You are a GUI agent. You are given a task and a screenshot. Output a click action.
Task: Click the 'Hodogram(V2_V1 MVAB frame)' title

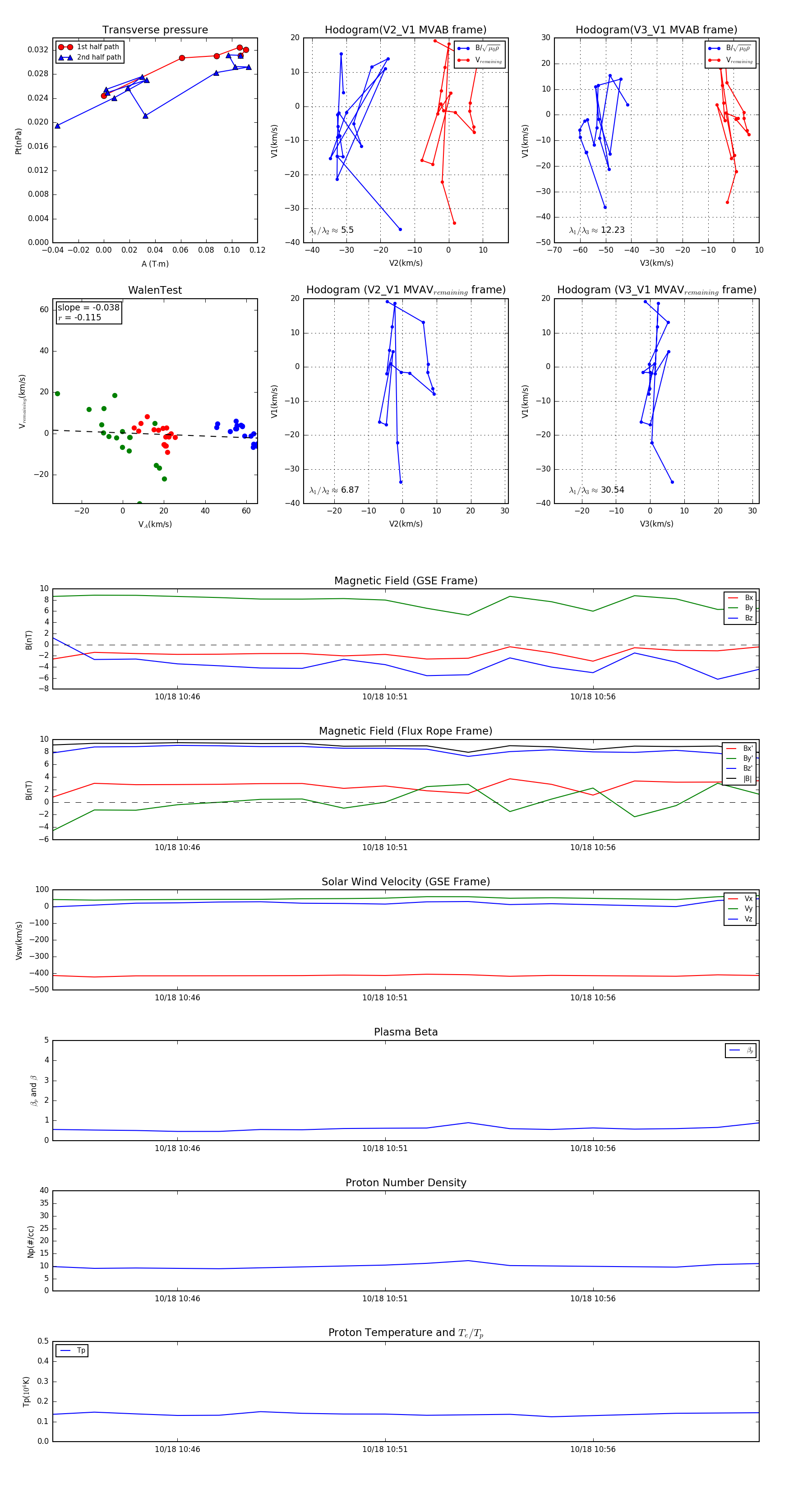[406, 30]
